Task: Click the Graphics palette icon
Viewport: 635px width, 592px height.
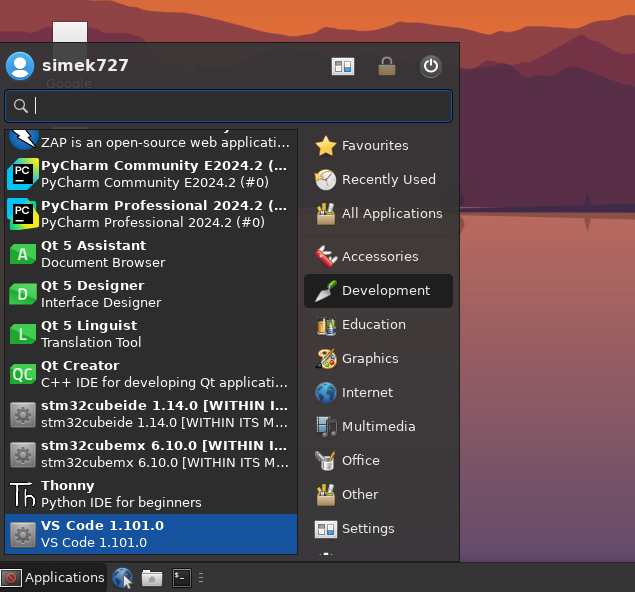Action: 326,359
